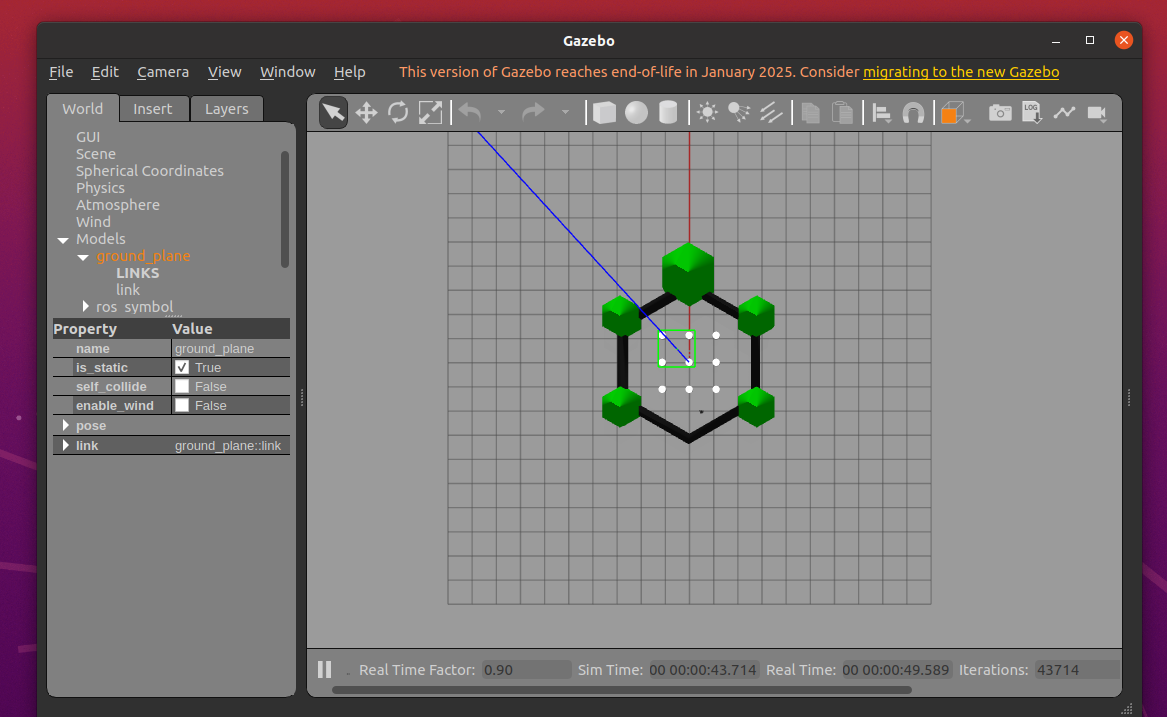Click the Real Time value field
This screenshot has width=1167, height=717.
coord(897,669)
